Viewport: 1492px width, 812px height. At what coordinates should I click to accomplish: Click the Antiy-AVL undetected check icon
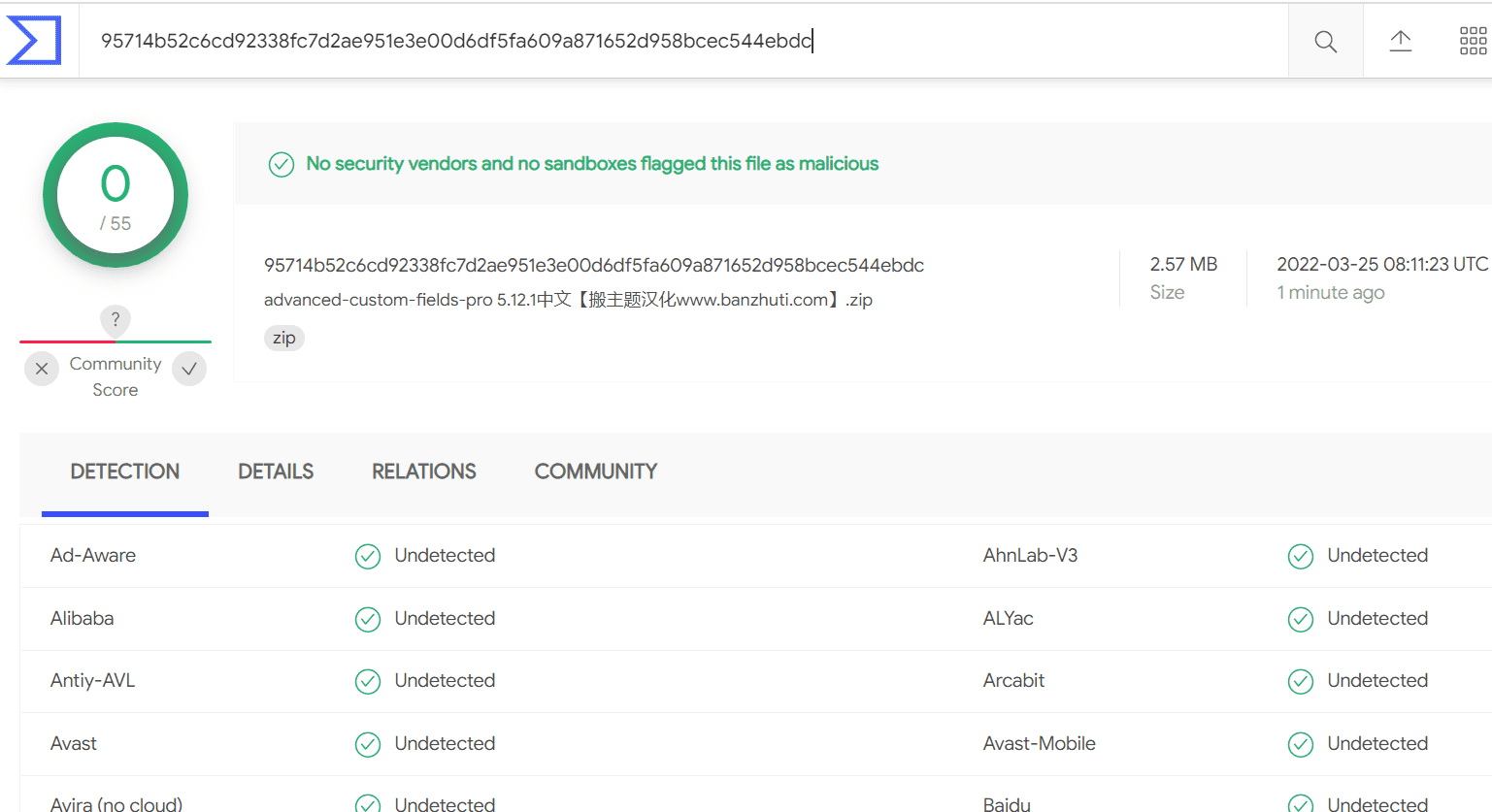pos(368,681)
